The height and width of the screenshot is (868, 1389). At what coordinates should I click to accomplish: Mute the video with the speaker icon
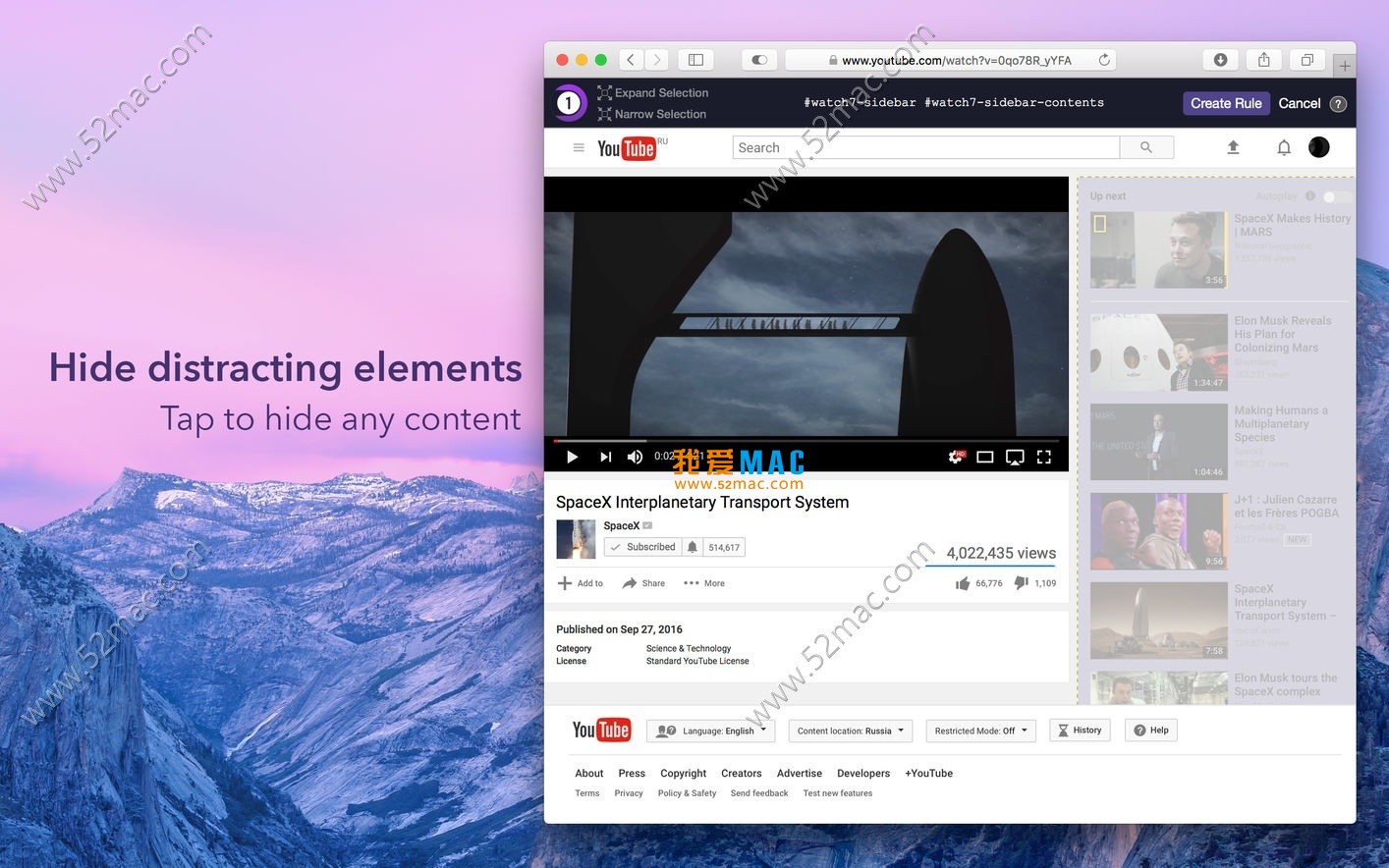point(635,456)
